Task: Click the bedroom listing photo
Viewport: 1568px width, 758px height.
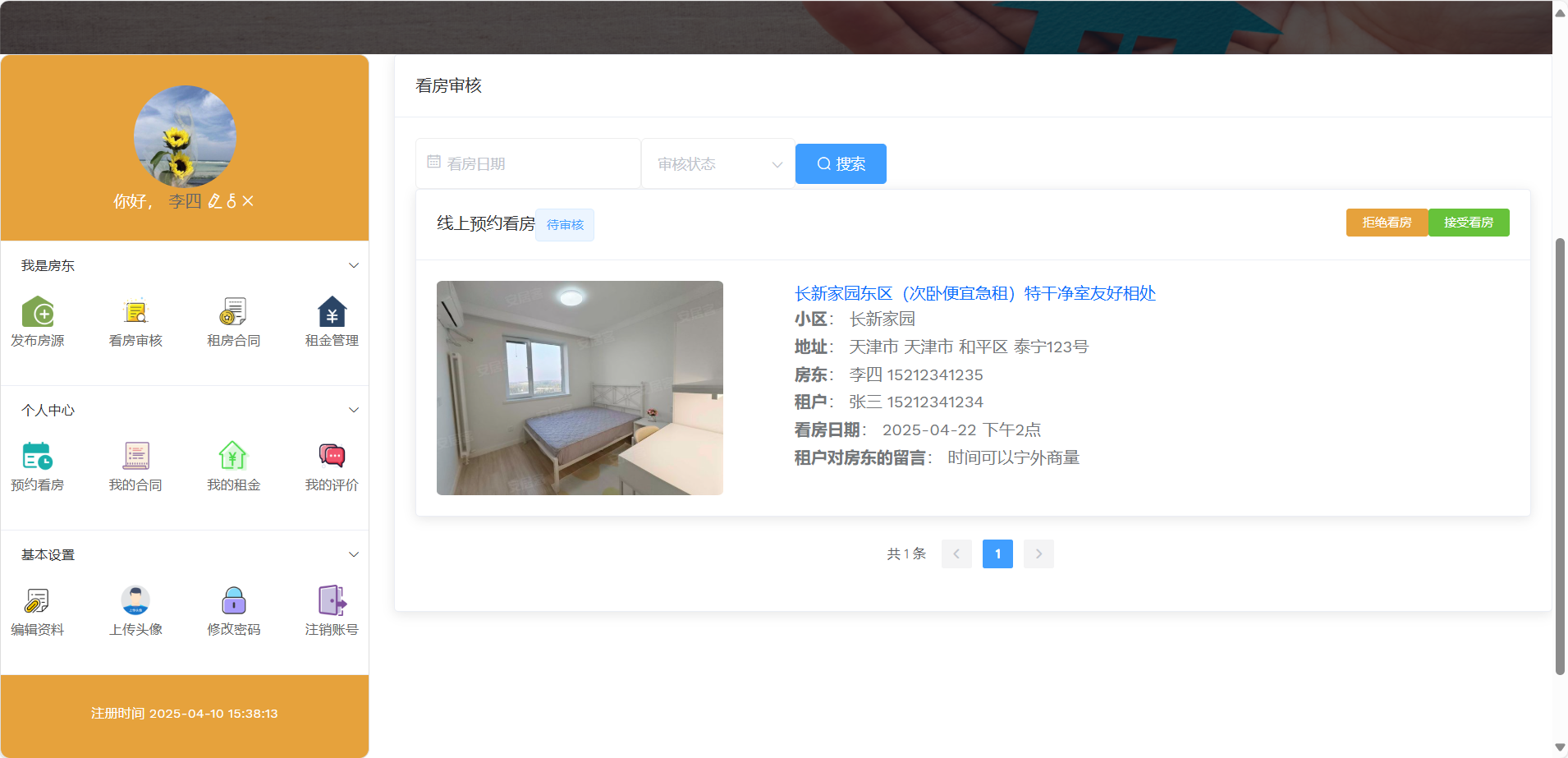Action: (x=580, y=388)
